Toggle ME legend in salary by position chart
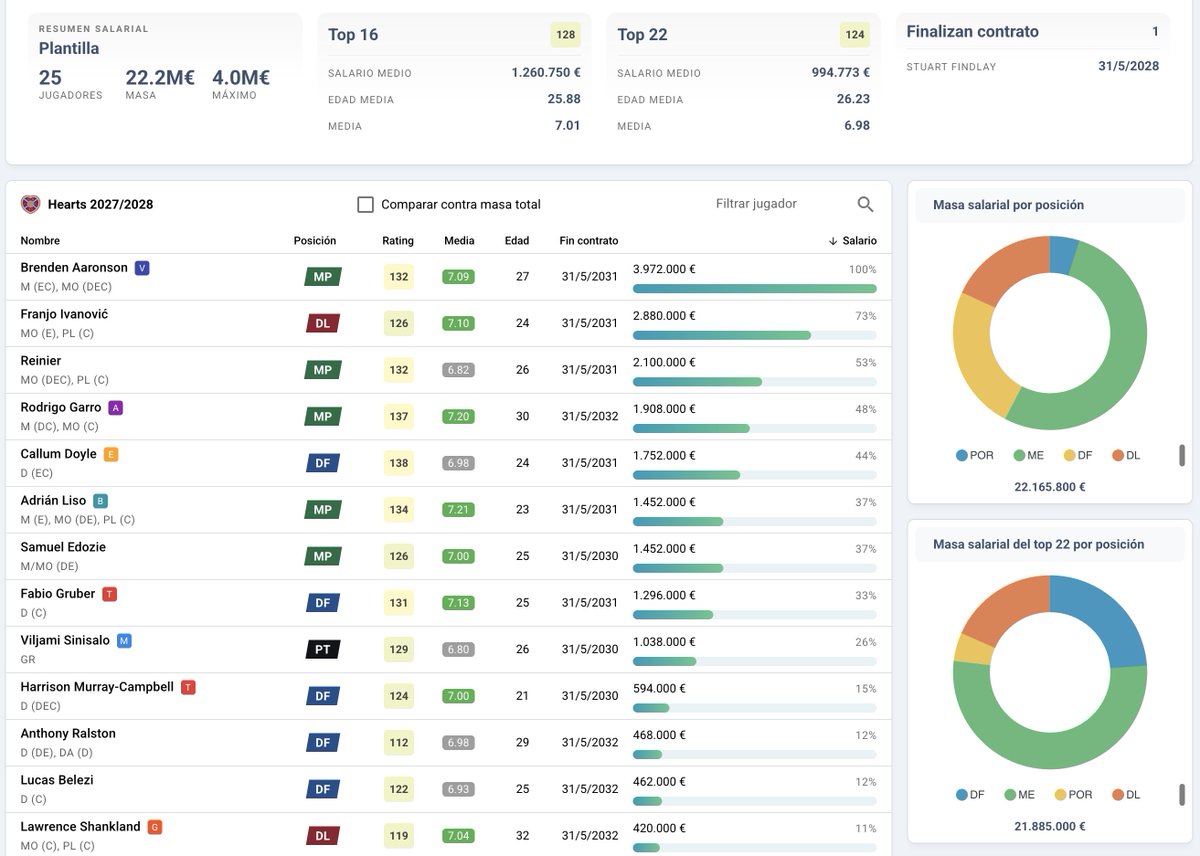1200x856 pixels. tap(1028, 455)
